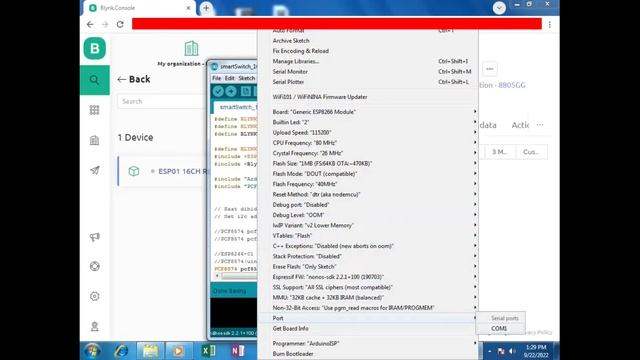Screen dimensions: 640x360
Task: Open the Blynk settings gear icon
Action: (94, 296)
